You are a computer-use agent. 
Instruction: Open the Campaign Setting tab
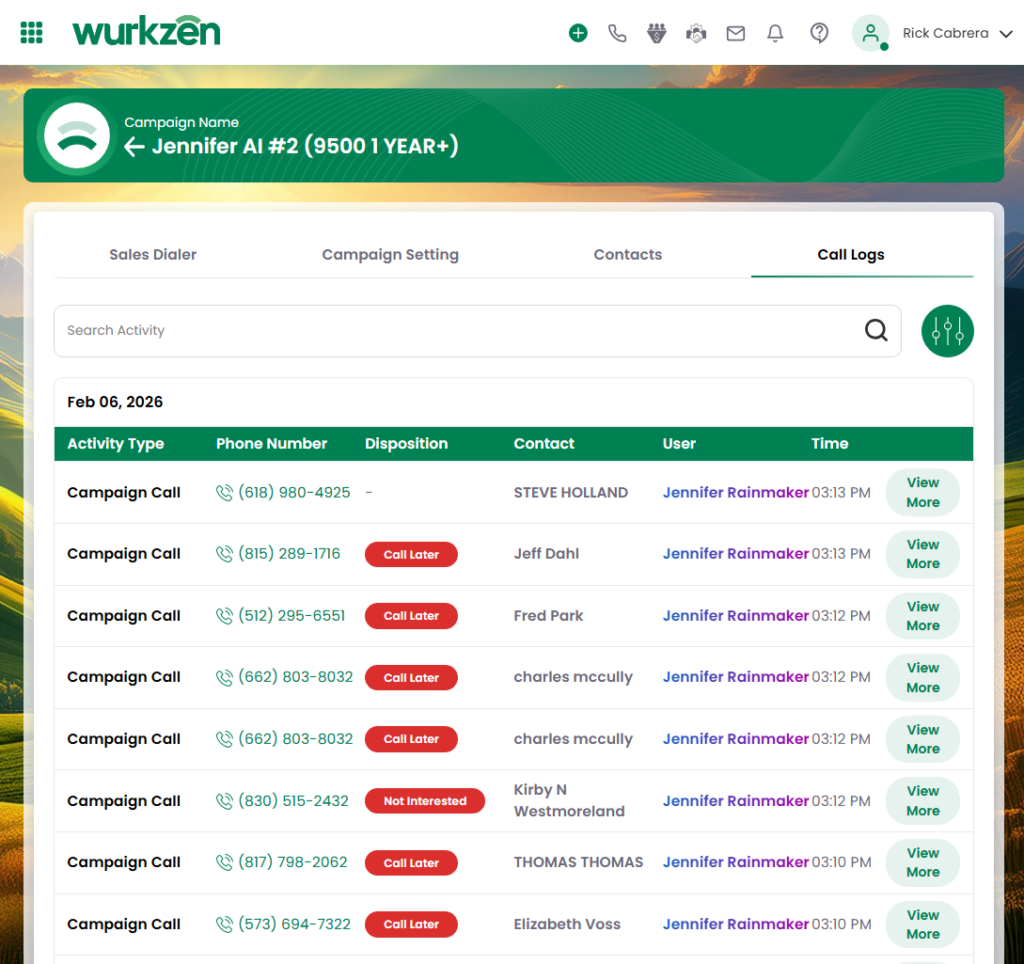(390, 255)
